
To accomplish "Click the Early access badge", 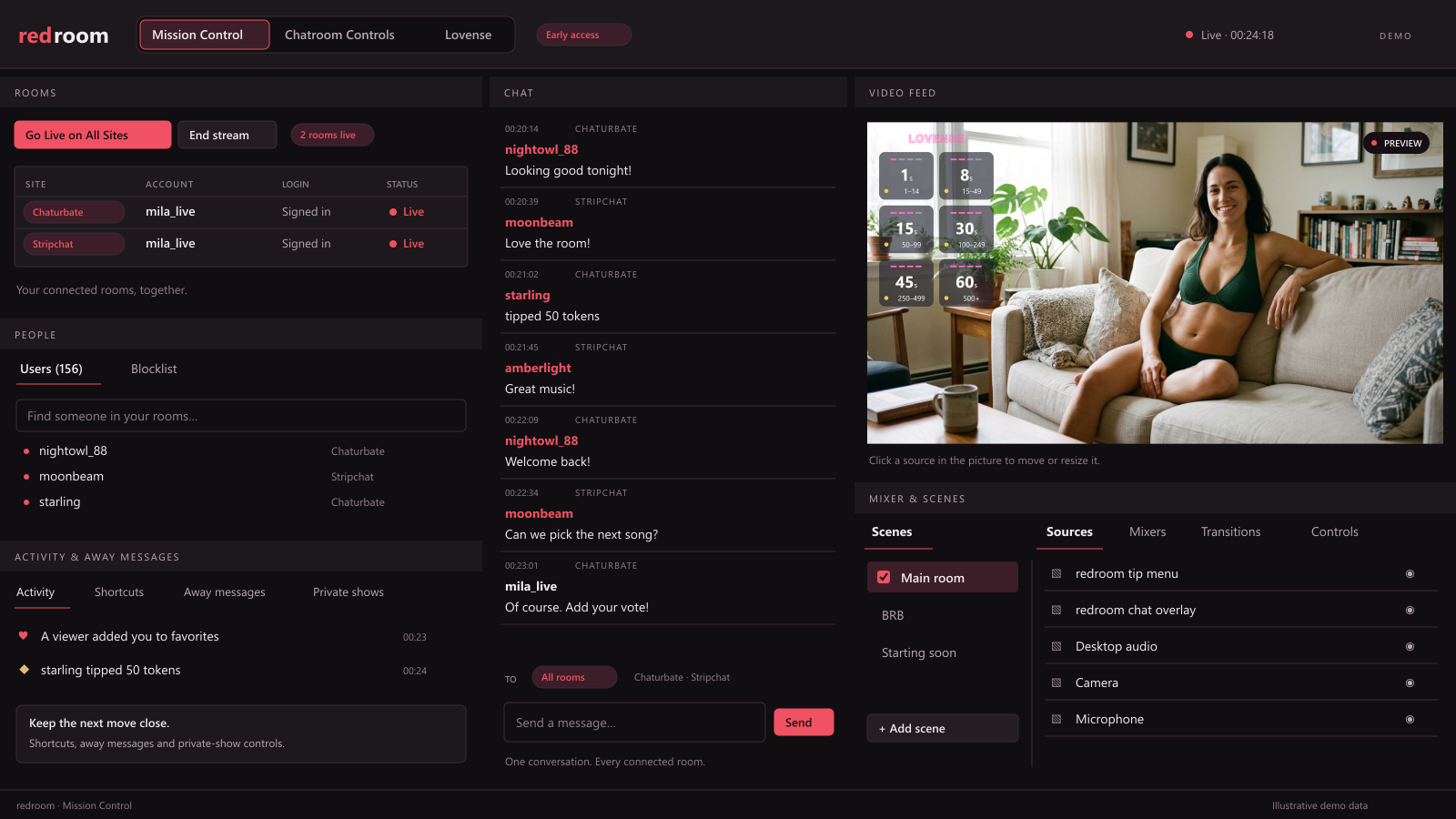I will point(583,35).
